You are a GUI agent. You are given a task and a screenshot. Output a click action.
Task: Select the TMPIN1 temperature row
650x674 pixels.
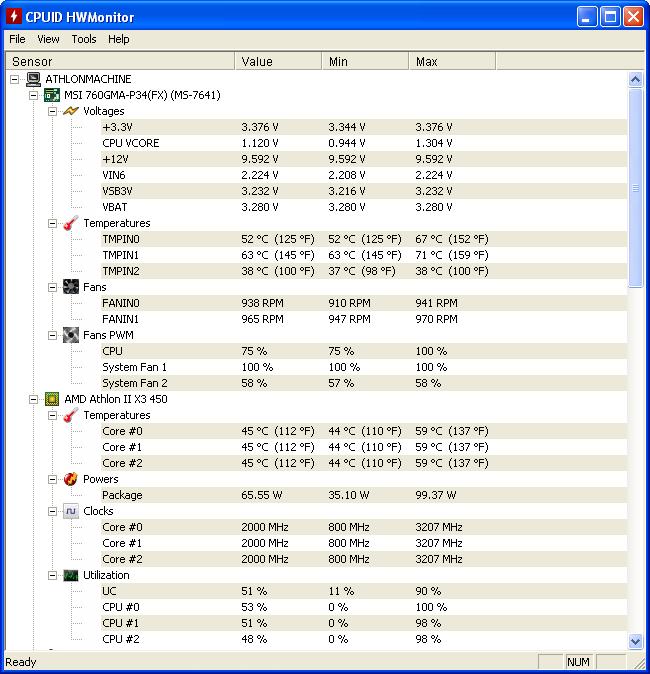(363, 255)
